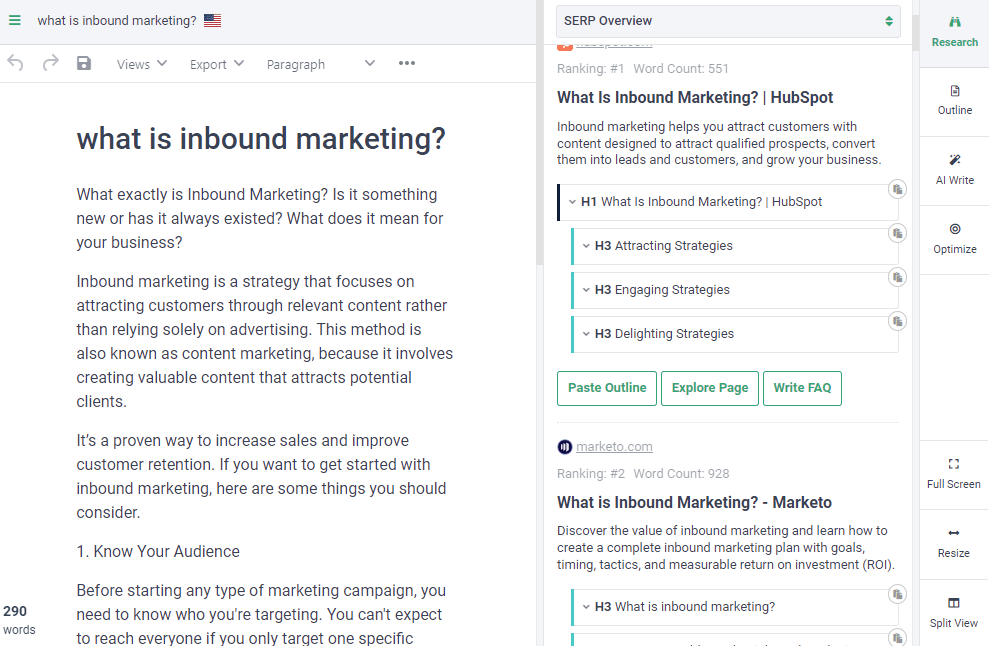Click the Paste Outline button
The height and width of the screenshot is (646, 989).
607,388
